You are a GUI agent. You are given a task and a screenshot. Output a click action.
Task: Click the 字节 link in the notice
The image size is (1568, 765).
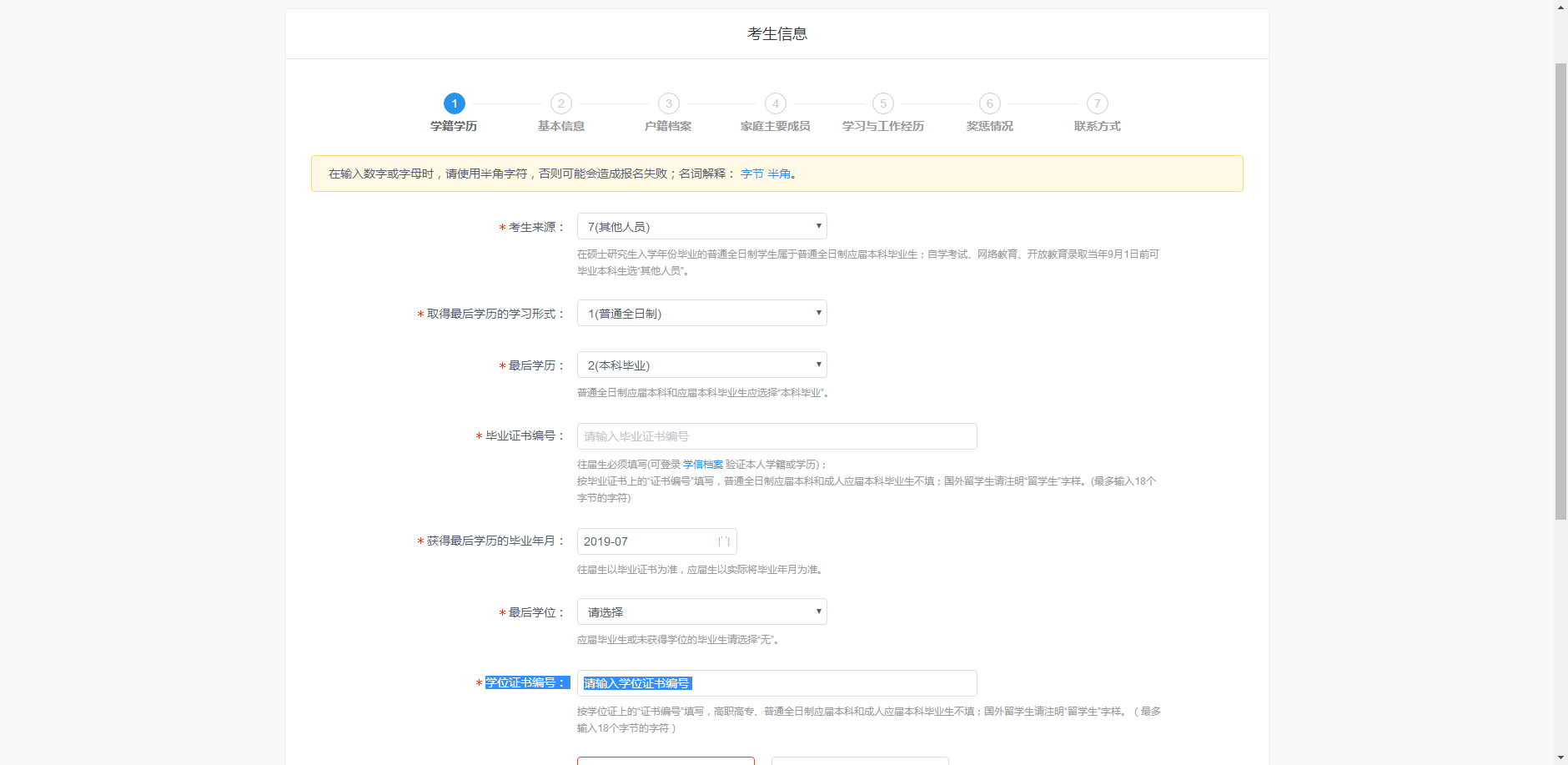pos(751,174)
